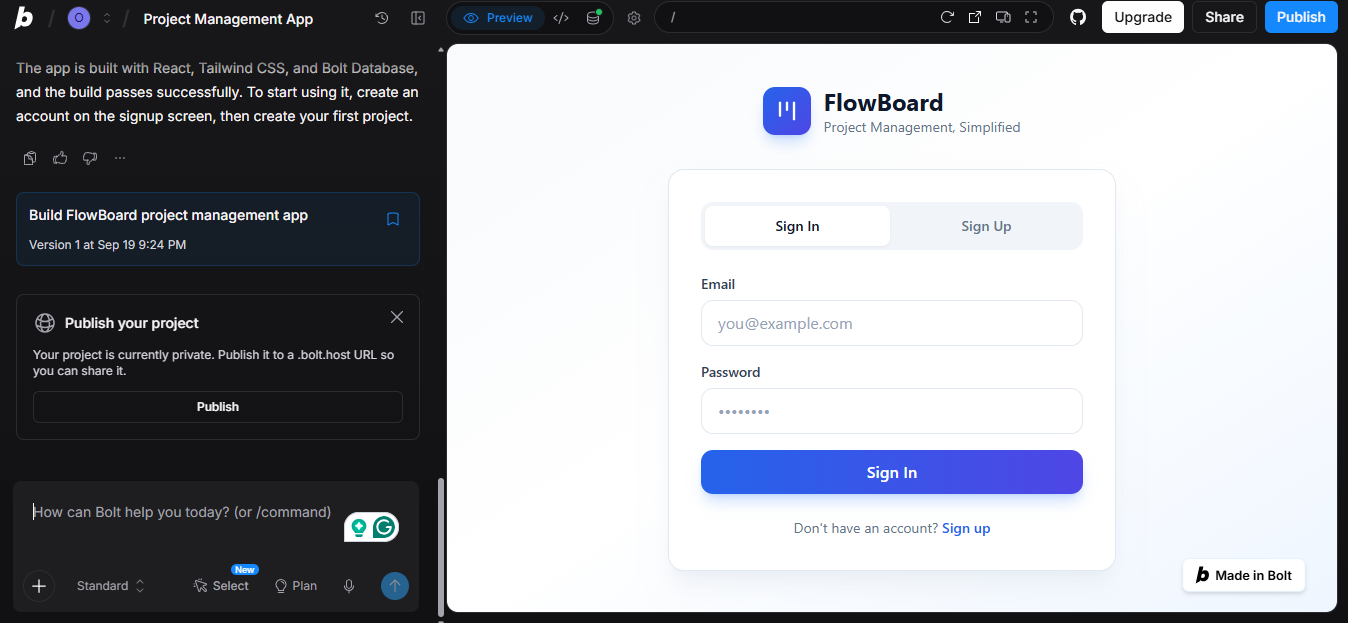Open the version history clock icon
Screen dimensions: 1348x623
[x=381, y=18]
